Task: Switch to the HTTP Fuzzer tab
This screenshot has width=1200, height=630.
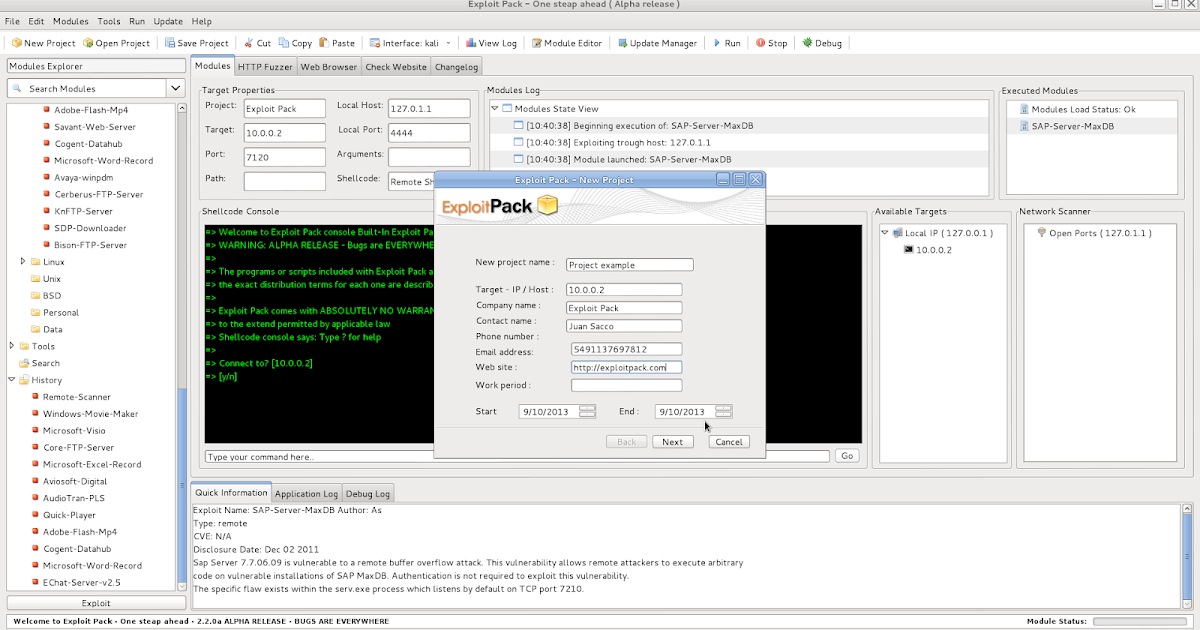Action: [265, 67]
